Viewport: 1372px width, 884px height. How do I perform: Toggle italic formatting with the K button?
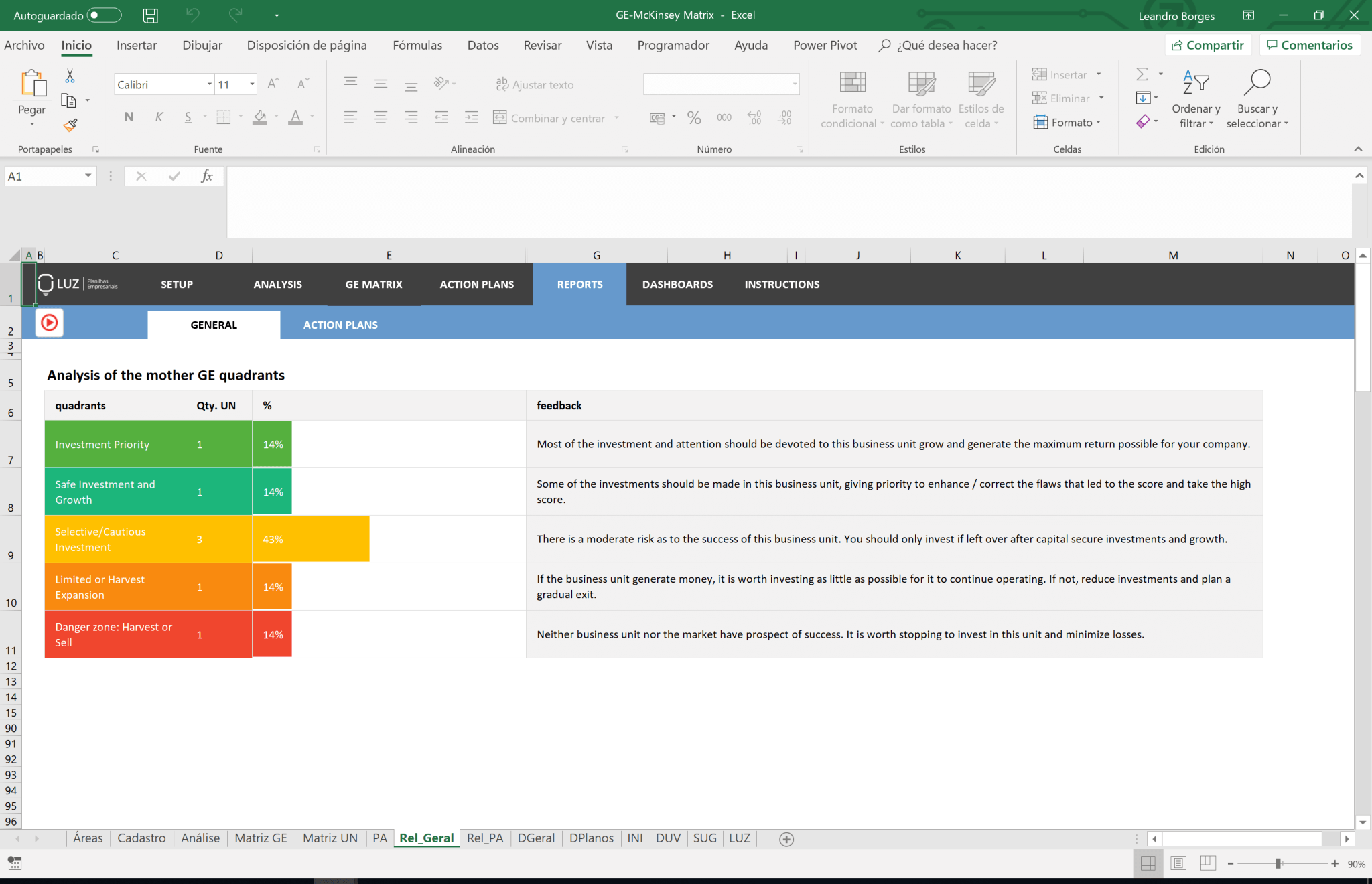[159, 117]
